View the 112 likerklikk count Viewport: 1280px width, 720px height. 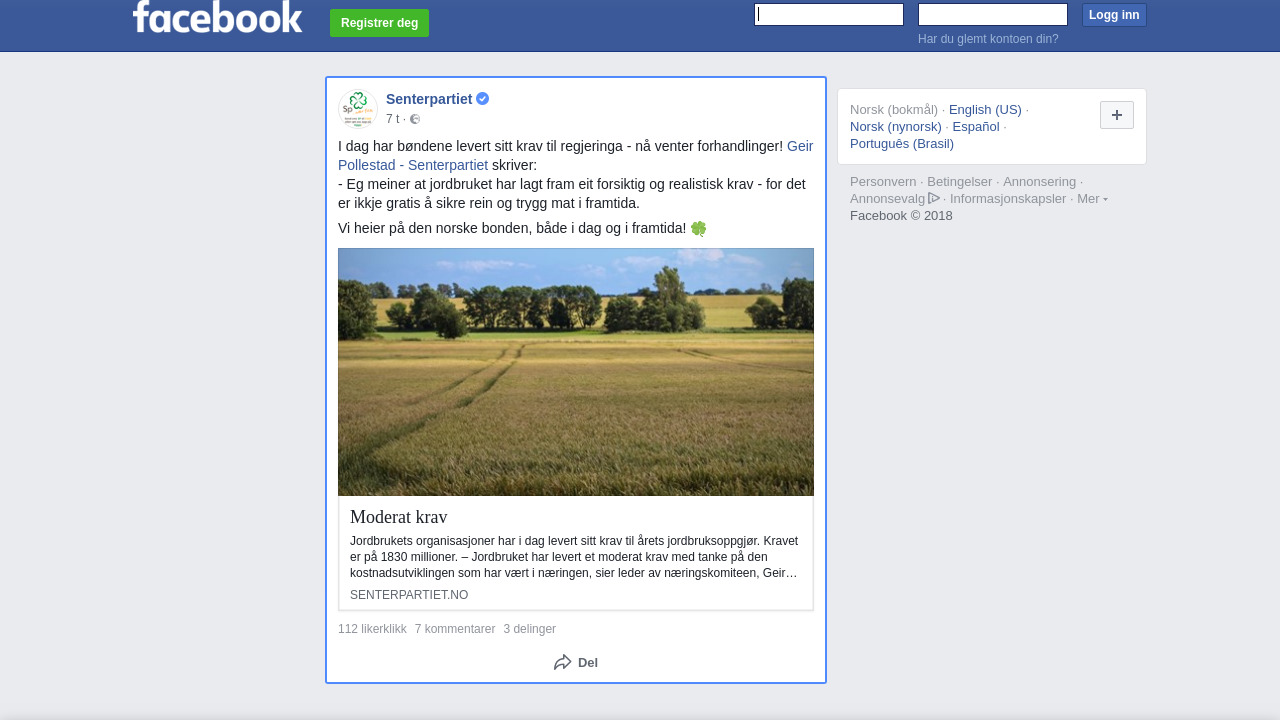tap(372, 629)
